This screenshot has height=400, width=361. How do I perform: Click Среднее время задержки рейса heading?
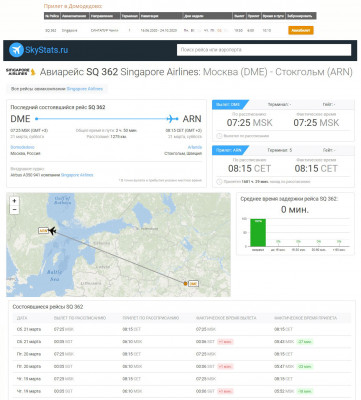pyautogui.click(x=289, y=199)
